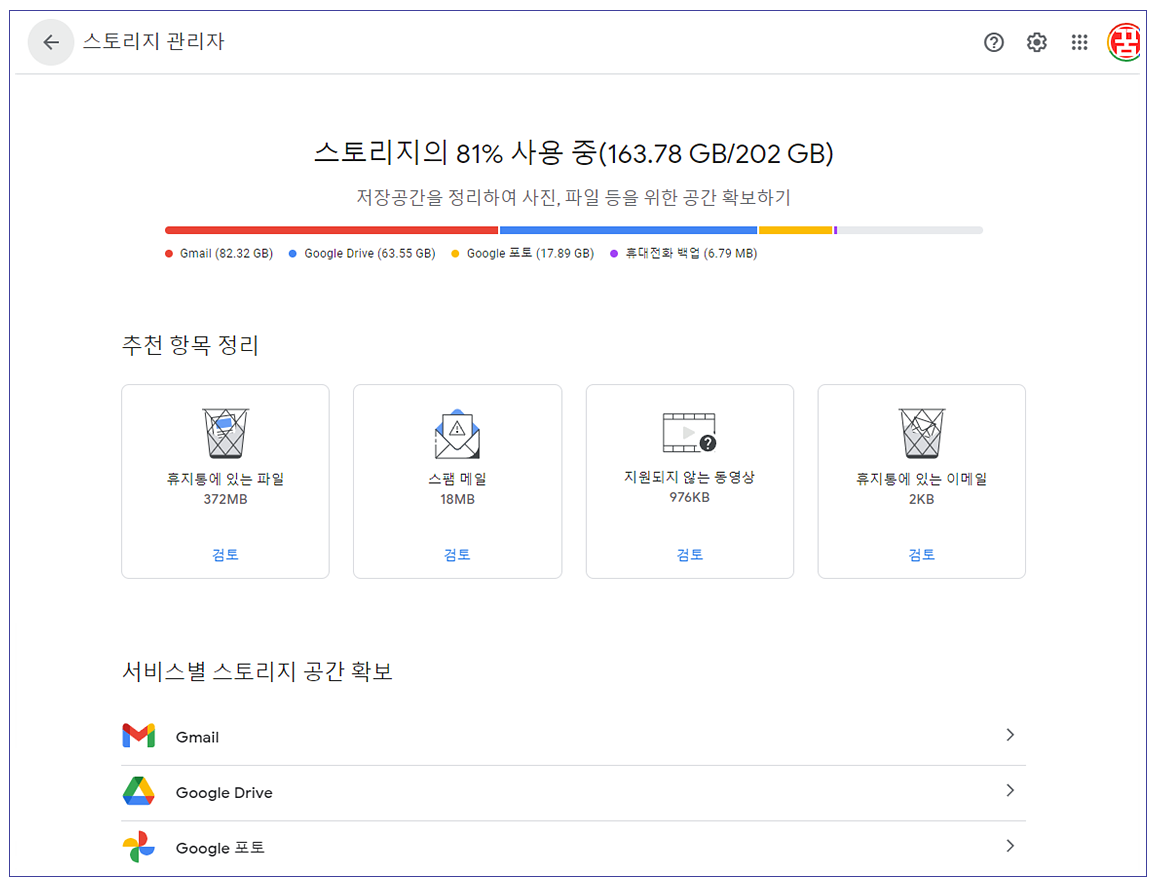Screen dimensions: 1155x887
Task: Click the 서비스별 스토리지 공간 확보 heading
Action: (257, 671)
